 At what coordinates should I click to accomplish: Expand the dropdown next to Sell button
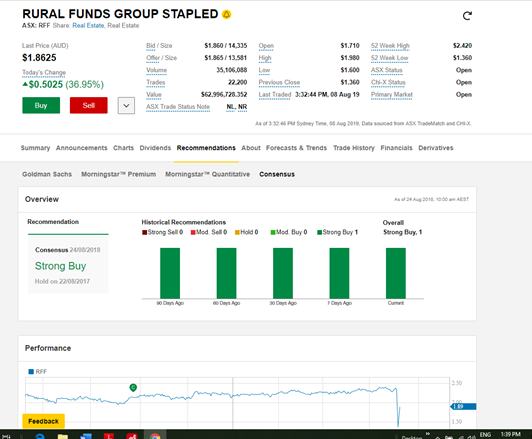126,106
